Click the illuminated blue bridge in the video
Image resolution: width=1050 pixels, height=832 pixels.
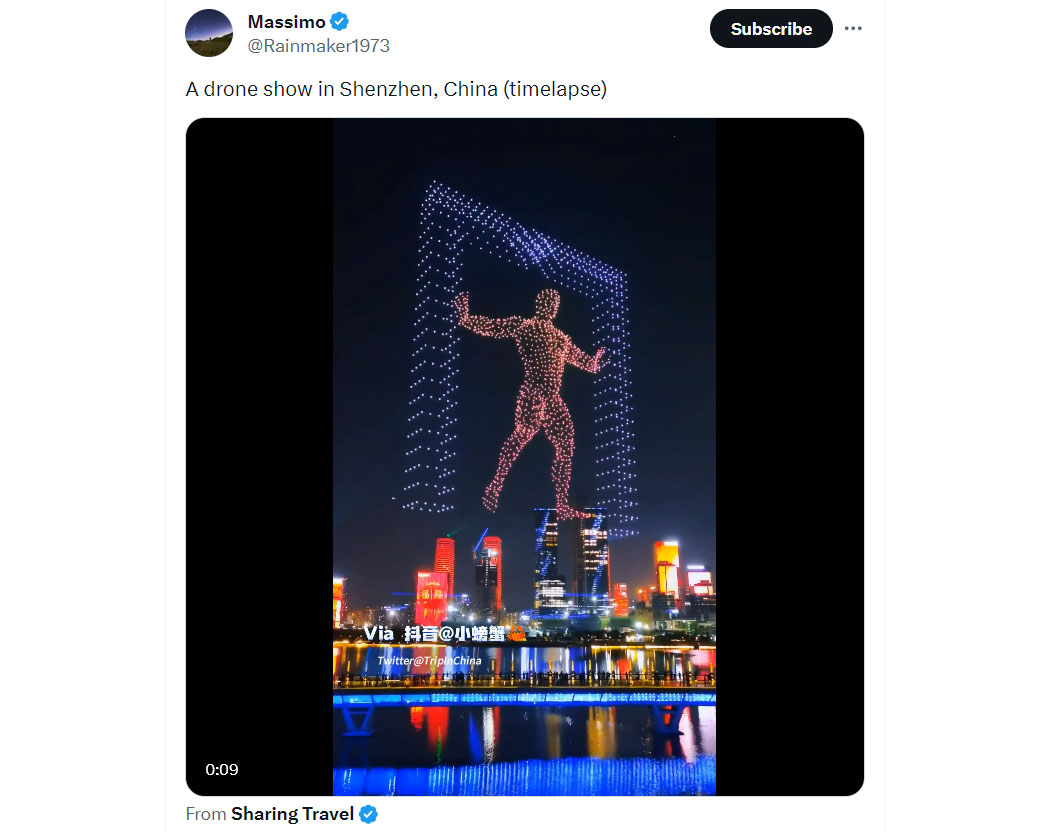click(x=524, y=698)
